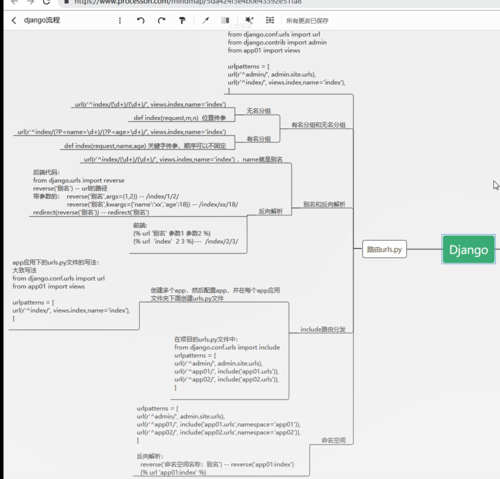Screen dimensions: 500x479
Task: Select the def index(request,name,age) 关键字传参 node
Action: 145,146
